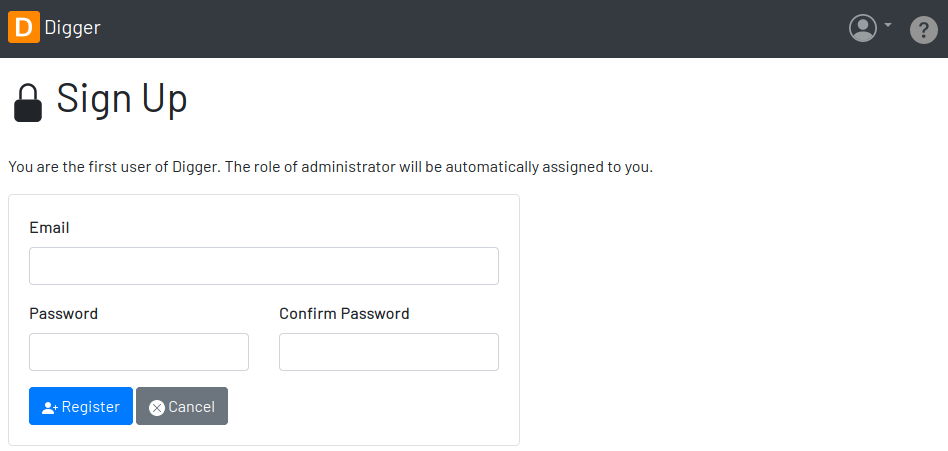Viewport: 948px width, 451px height.
Task: Click the circled X icon in Cancel
Action: (x=157, y=408)
